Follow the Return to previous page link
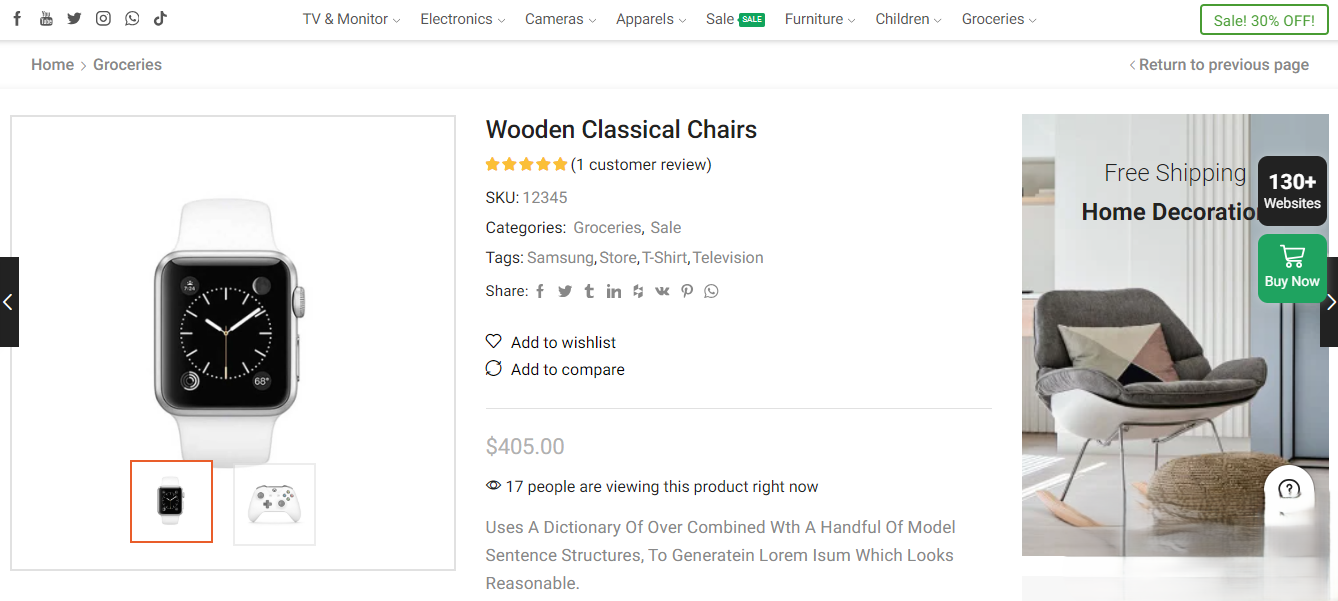The width and height of the screenshot is (1338, 601). (x=1223, y=64)
